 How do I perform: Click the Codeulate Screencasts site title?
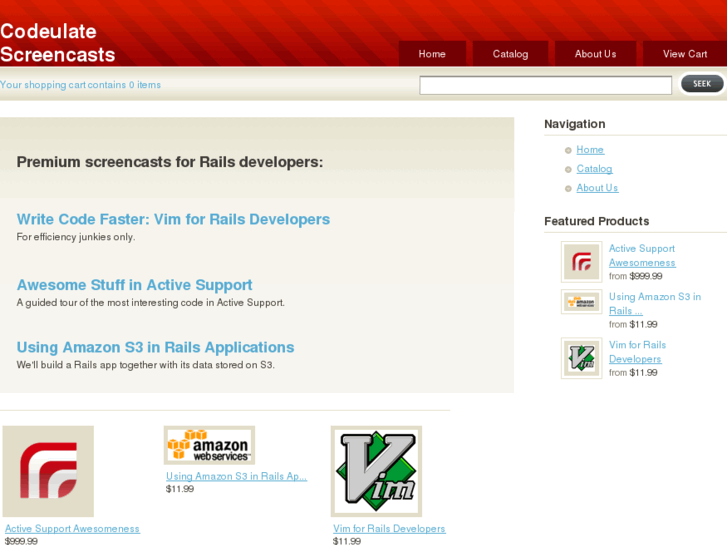(x=57, y=43)
